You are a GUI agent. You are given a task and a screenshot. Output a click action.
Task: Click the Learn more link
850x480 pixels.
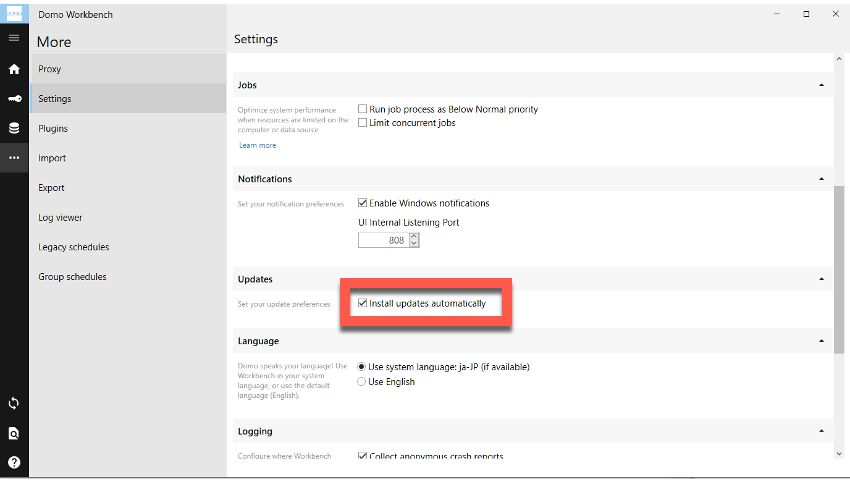[257, 145]
